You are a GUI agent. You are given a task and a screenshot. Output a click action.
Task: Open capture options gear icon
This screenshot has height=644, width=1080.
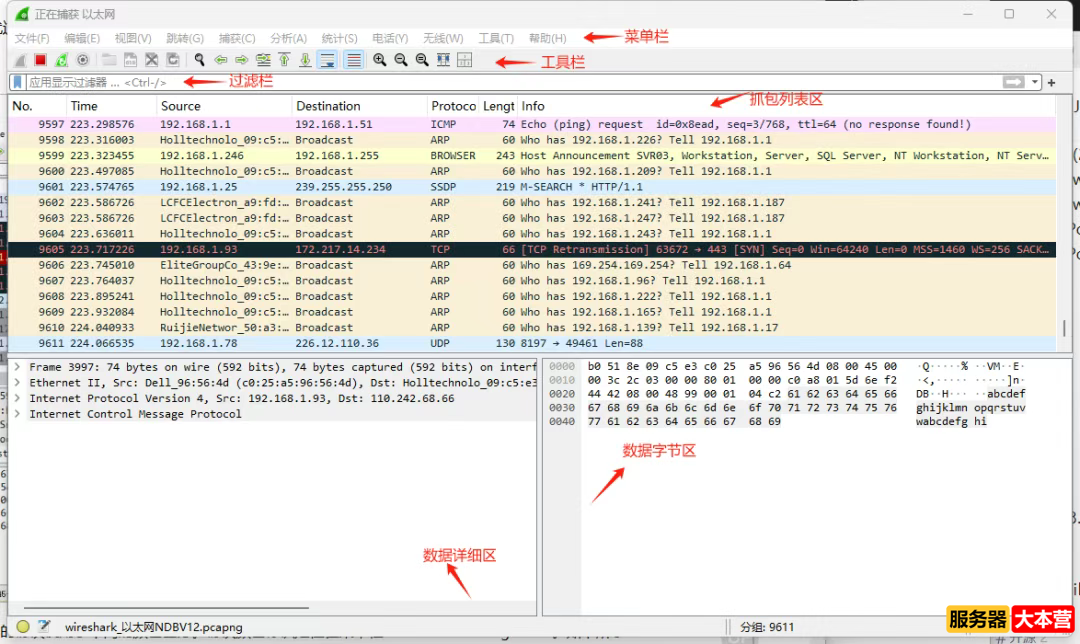[83, 61]
